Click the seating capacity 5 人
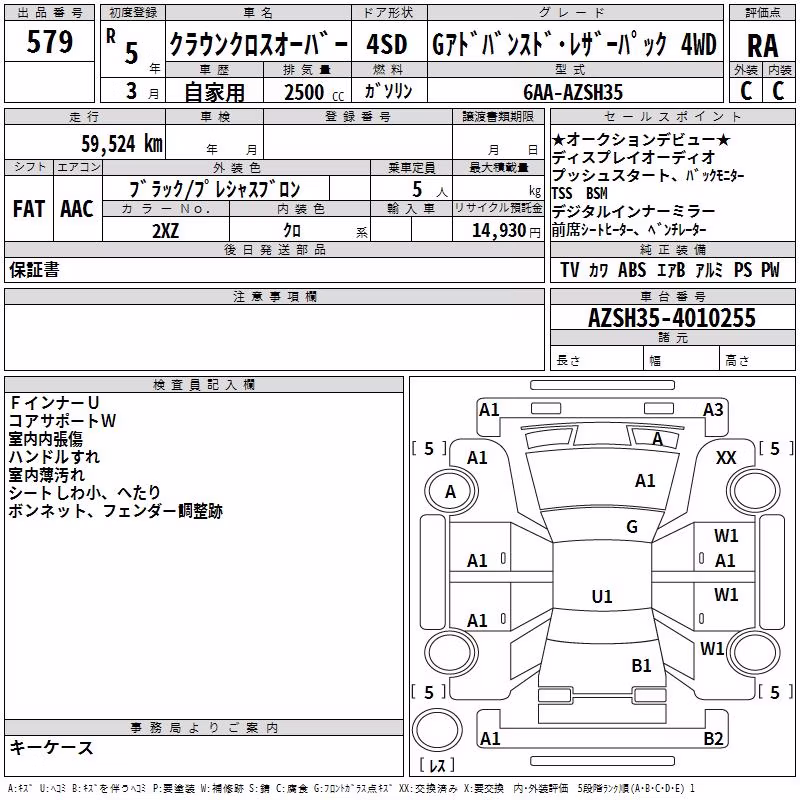The width and height of the screenshot is (800, 800). click(x=430, y=190)
